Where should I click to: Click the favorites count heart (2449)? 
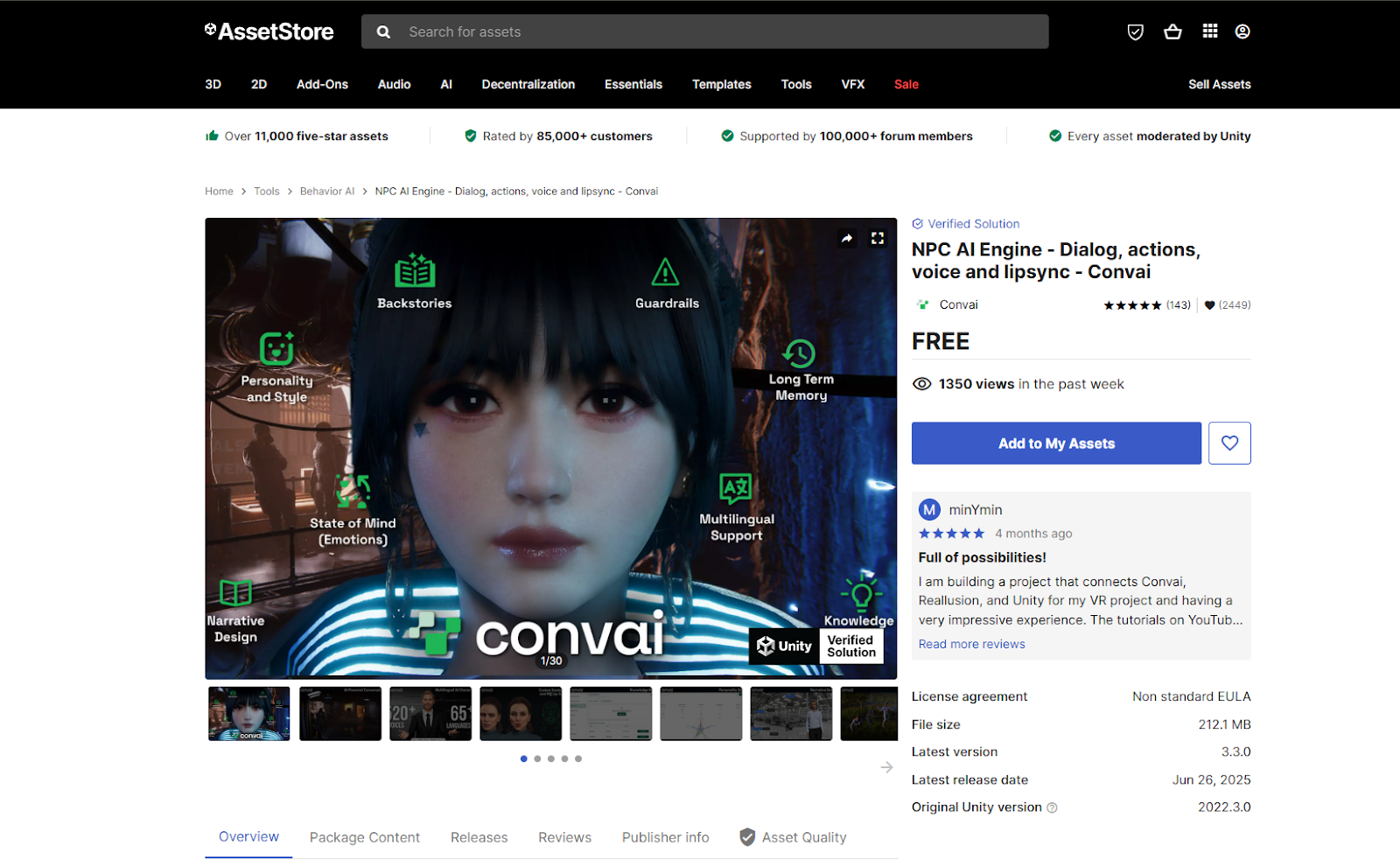pos(1209,305)
